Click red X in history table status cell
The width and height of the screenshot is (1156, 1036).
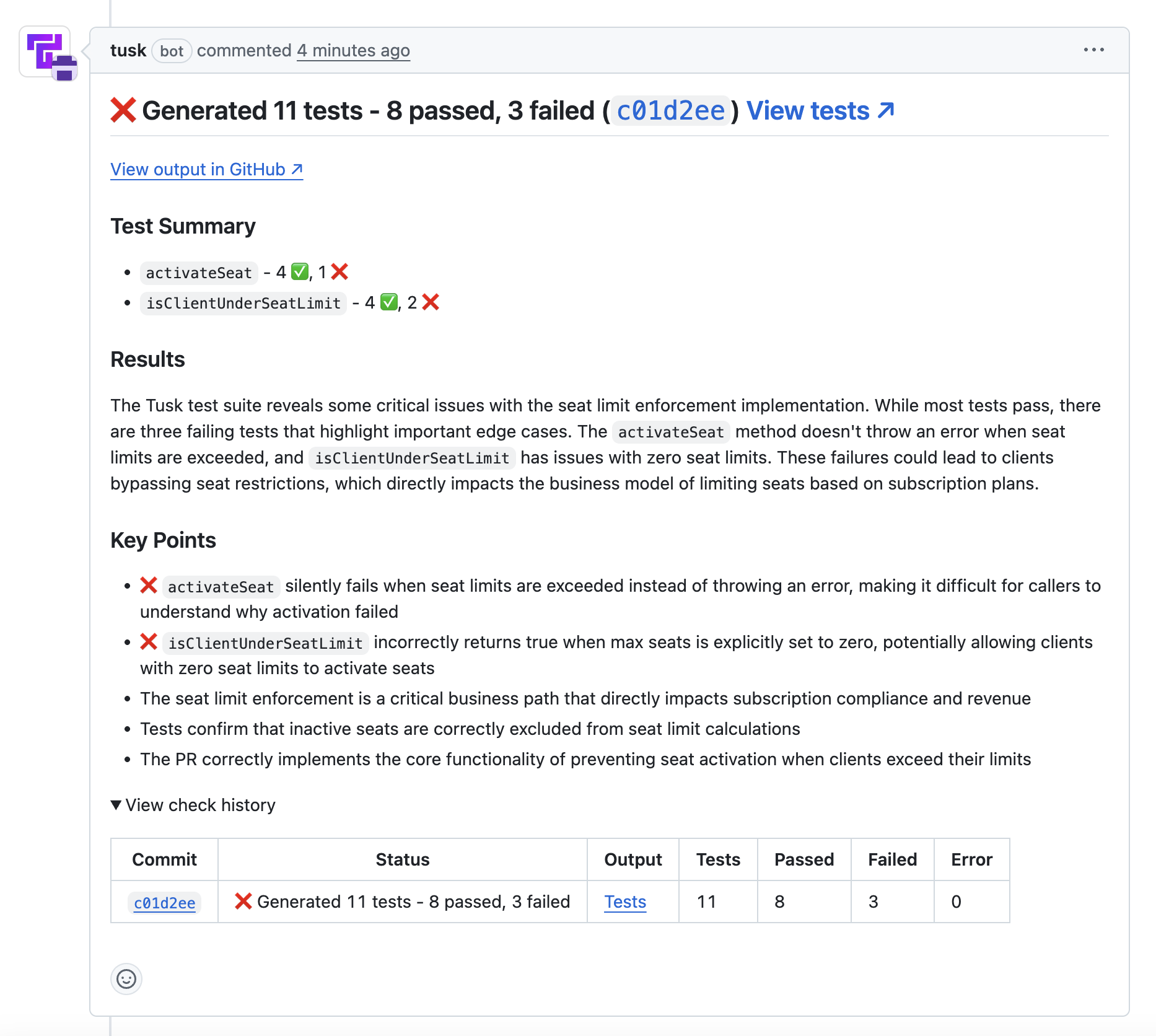pos(243,901)
